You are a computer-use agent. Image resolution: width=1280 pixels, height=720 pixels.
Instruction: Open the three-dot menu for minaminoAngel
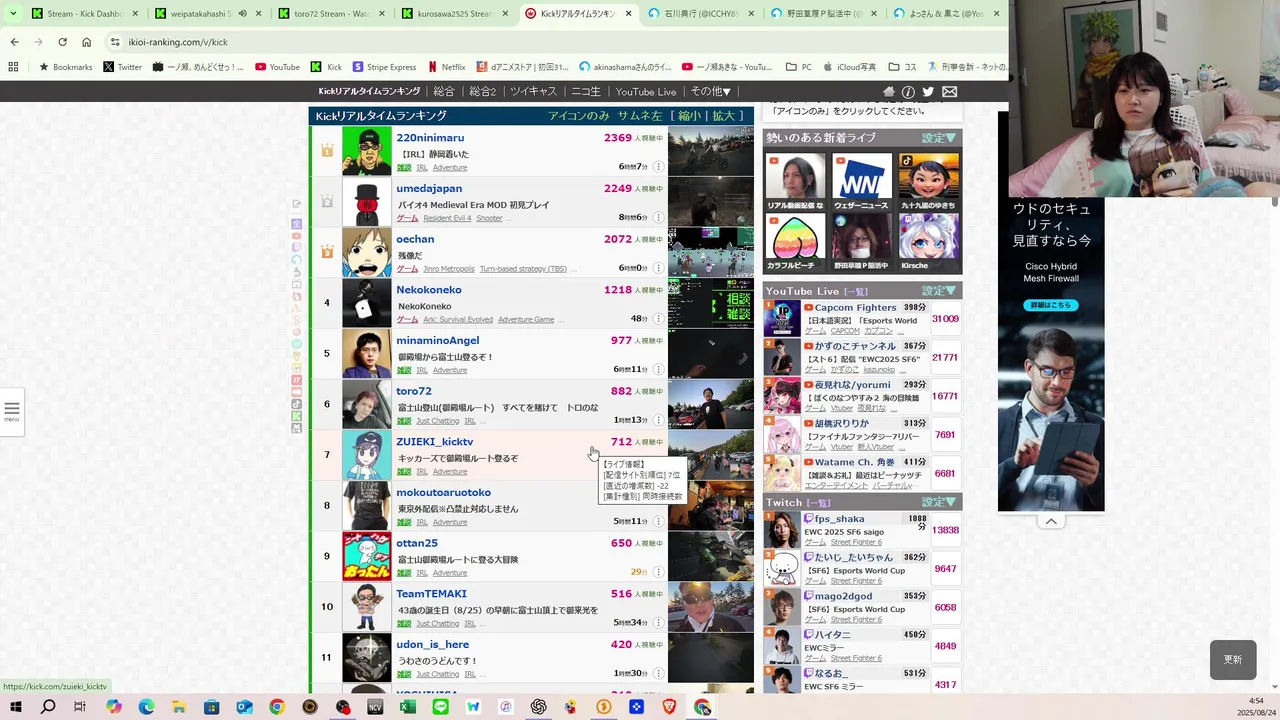pyautogui.click(x=658, y=369)
